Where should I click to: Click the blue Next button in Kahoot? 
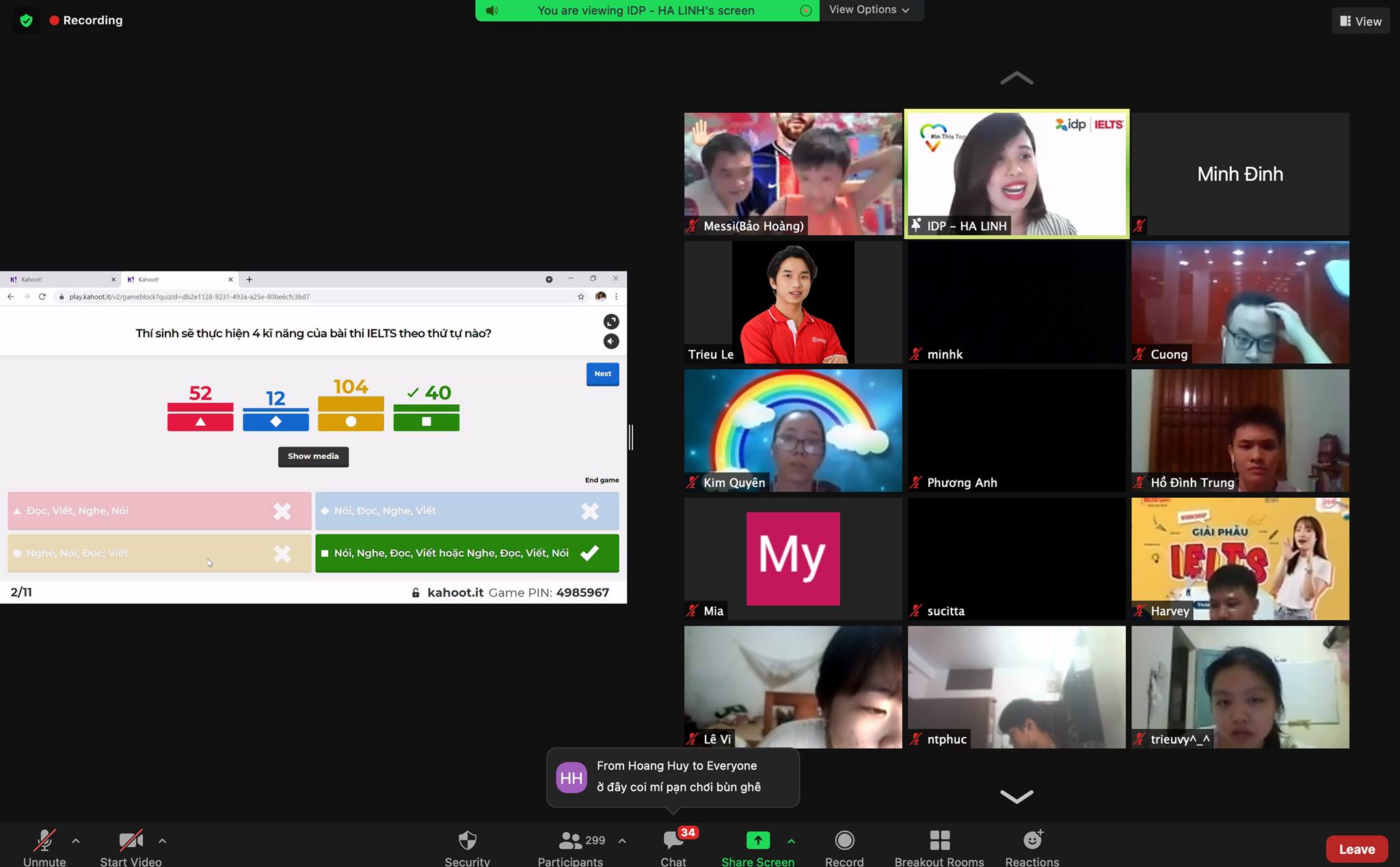click(x=602, y=374)
